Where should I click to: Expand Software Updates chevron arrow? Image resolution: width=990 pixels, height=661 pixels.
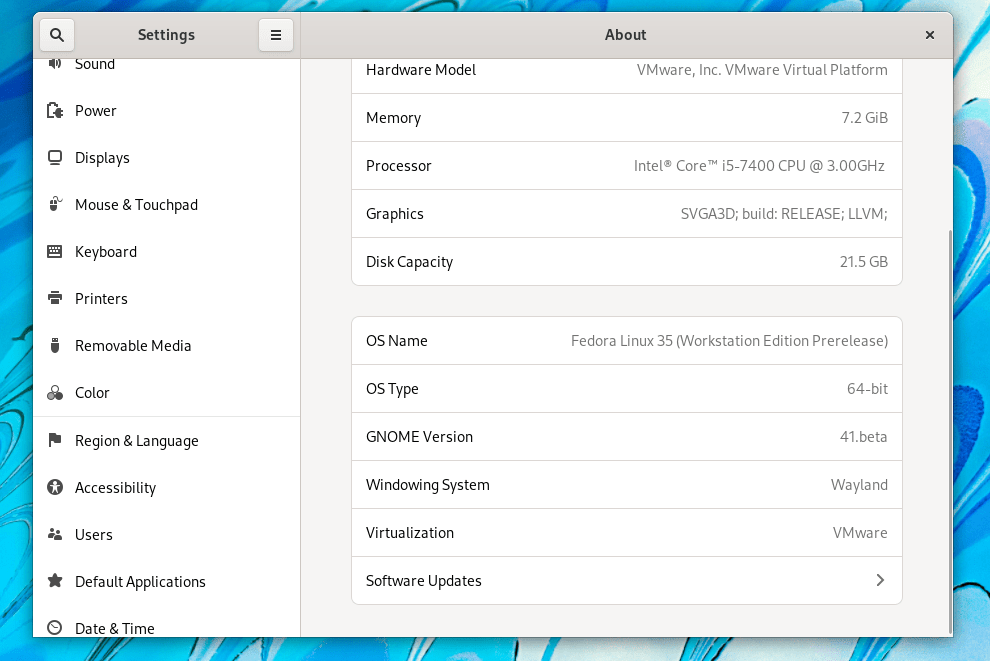(x=880, y=581)
